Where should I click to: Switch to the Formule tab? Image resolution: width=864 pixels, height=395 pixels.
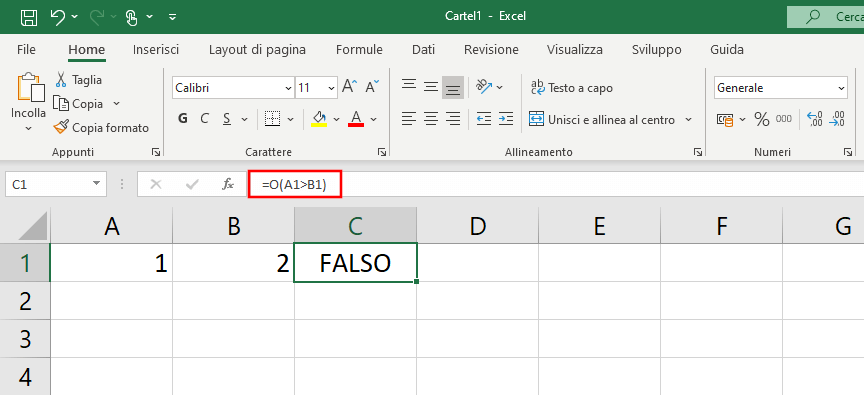pos(359,50)
